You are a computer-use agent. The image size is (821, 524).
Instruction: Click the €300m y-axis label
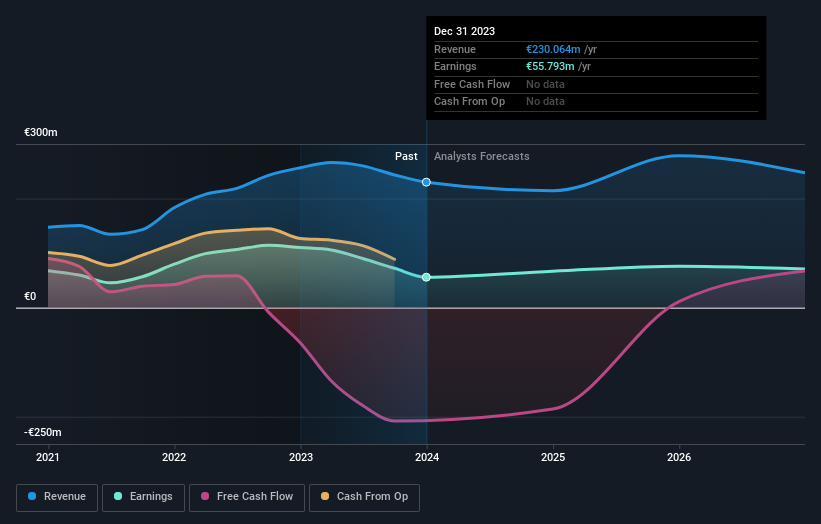click(41, 132)
